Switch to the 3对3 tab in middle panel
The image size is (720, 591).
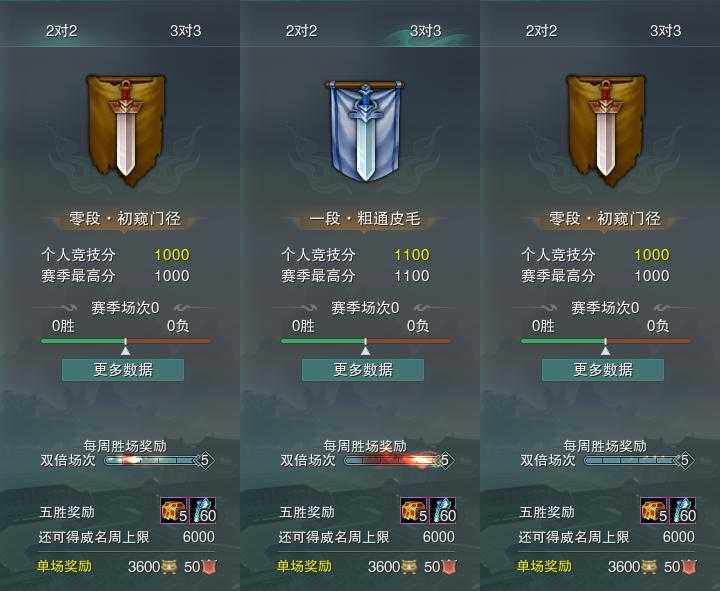click(x=425, y=31)
